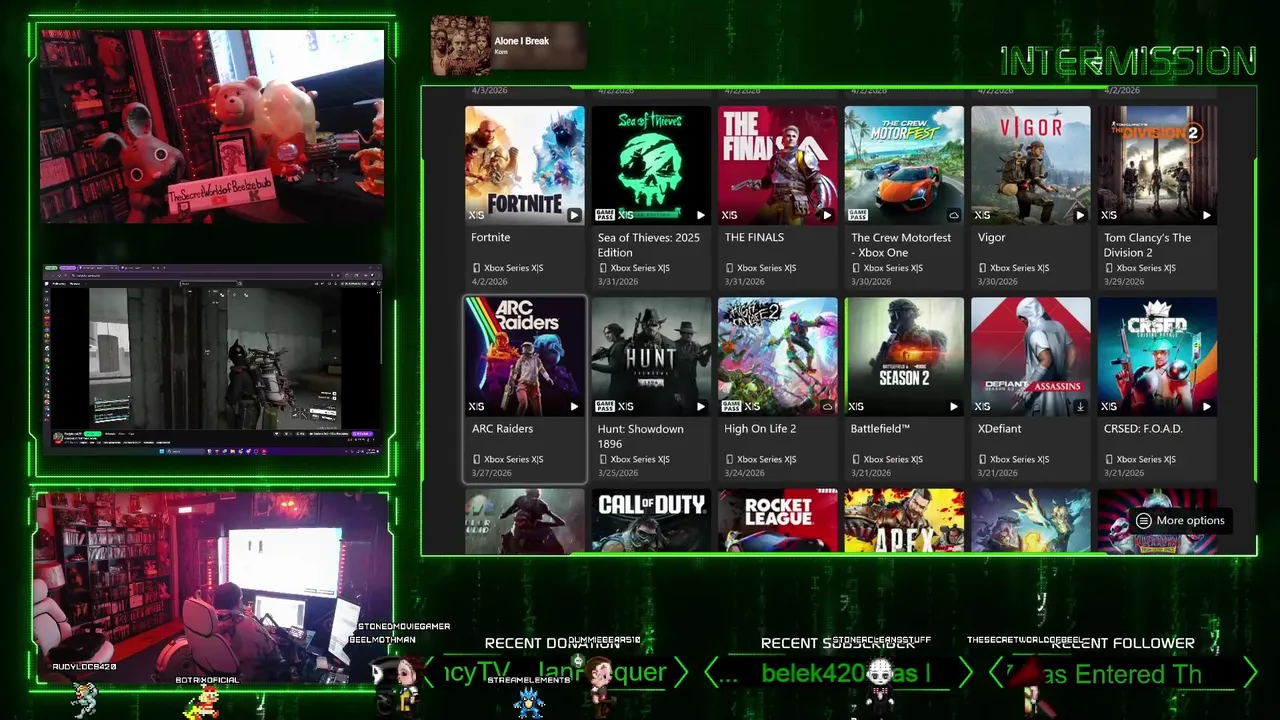This screenshot has width=1280, height=720.
Task: Open the Rocket League cover tile
Action: tap(778, 521)
